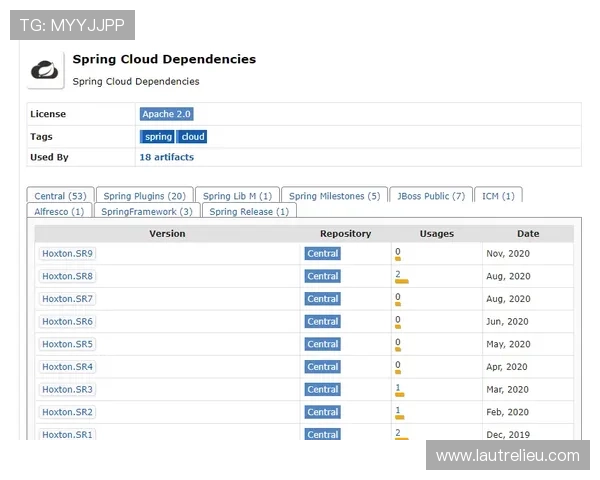The width and height of the screenshot is (600, 480).
Task: Click the Spring Cloud Dependencies logo icon
Action: (45, 70)
